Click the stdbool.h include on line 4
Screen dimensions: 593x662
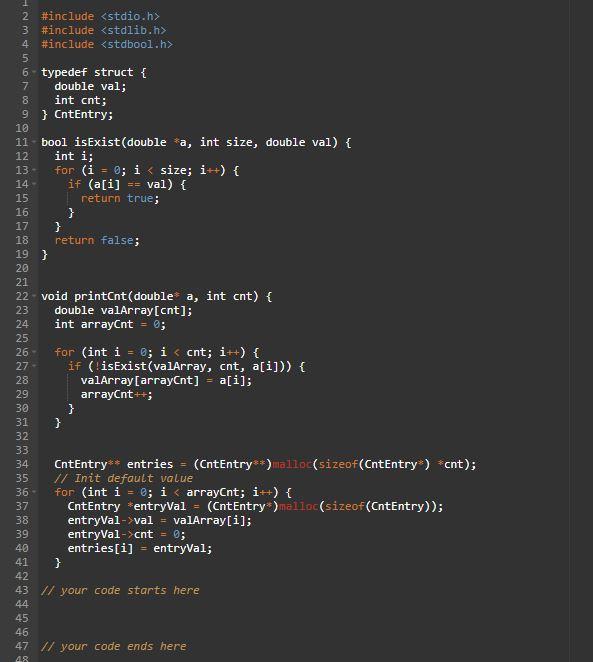tap(107, 44)
